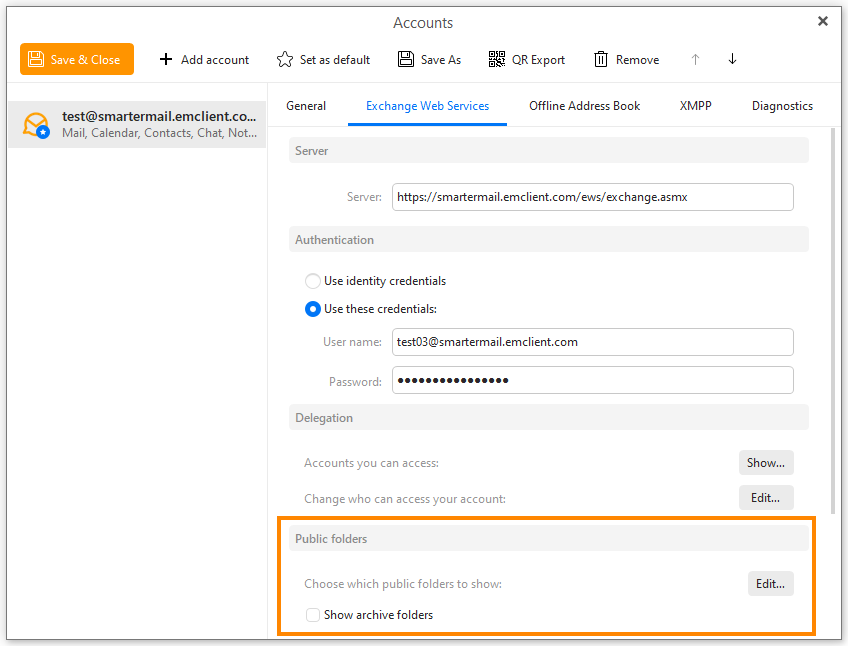Viewport: 848px width, 646px height.
Task: Remove account using trash icon
Action: [601, 59]
